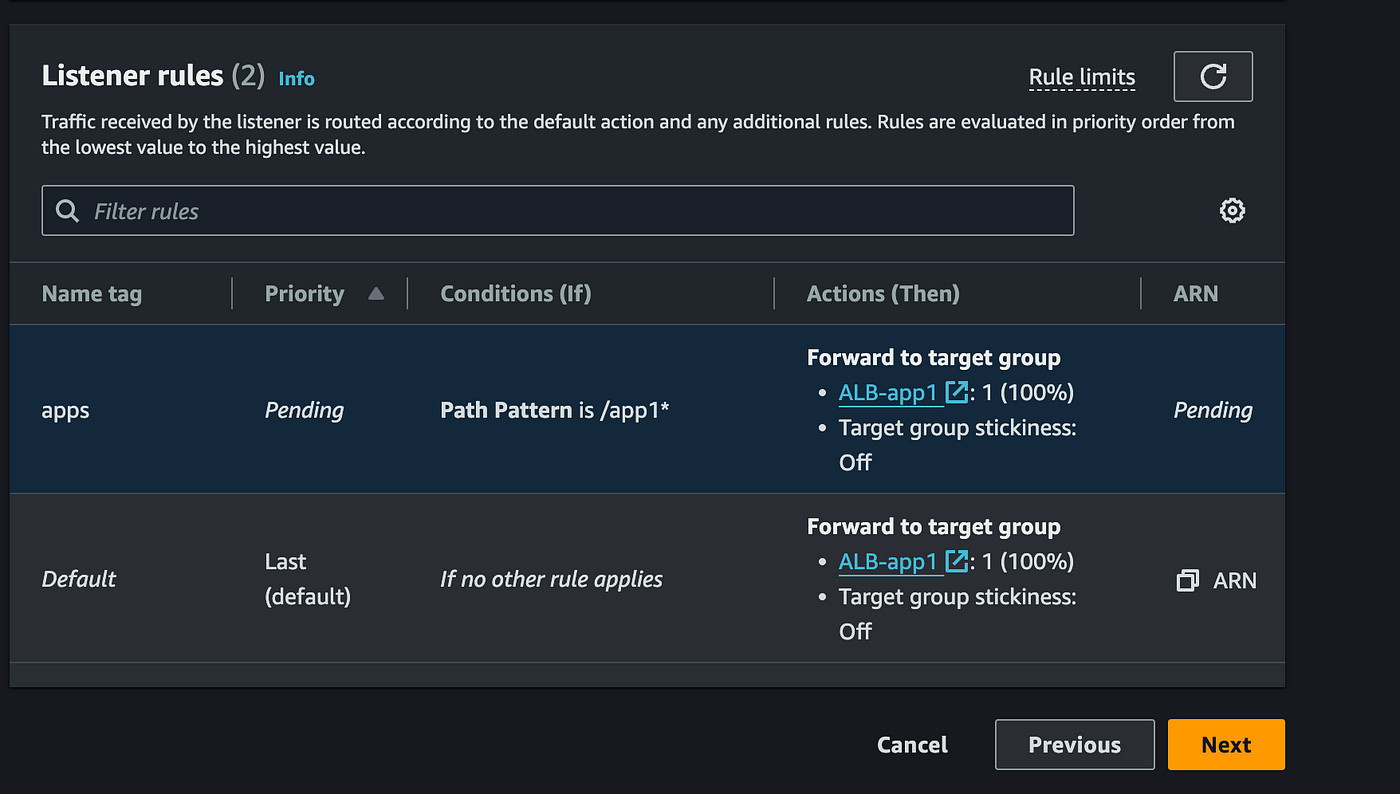Image resolution: width=1400 pixels, height=794 pixels.
Task: Click the search magnifier in Filter rules
Action: point(68,211)
